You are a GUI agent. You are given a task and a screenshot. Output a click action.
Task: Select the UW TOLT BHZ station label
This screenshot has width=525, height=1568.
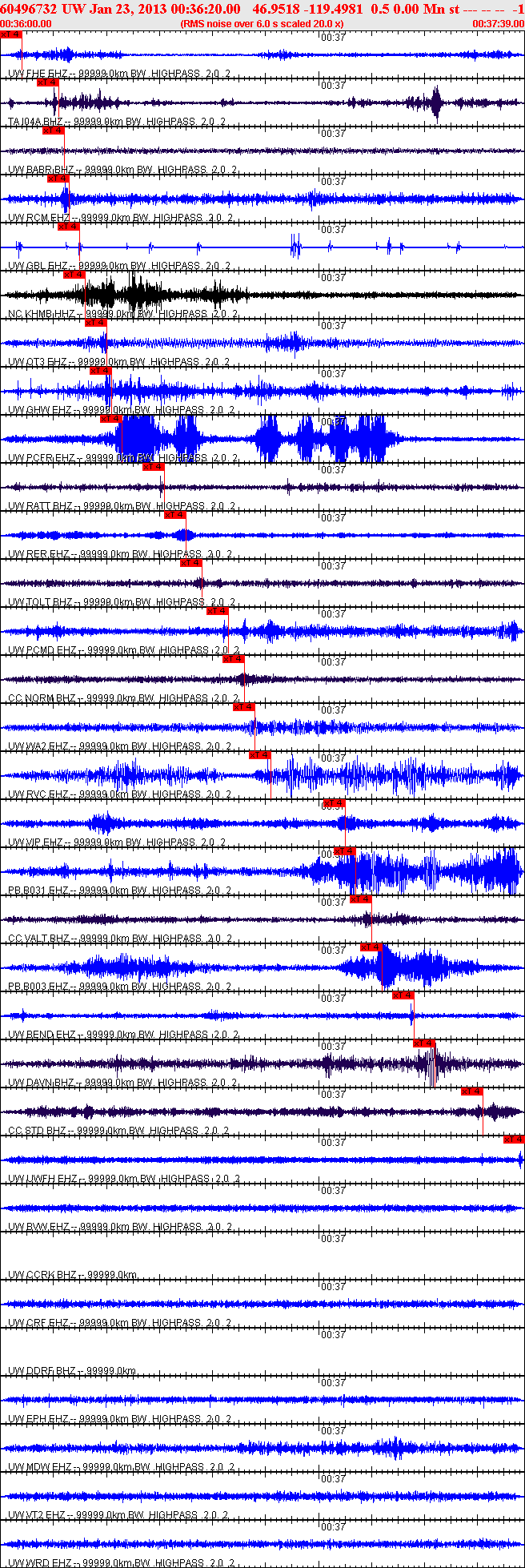(x=41, y=602)
